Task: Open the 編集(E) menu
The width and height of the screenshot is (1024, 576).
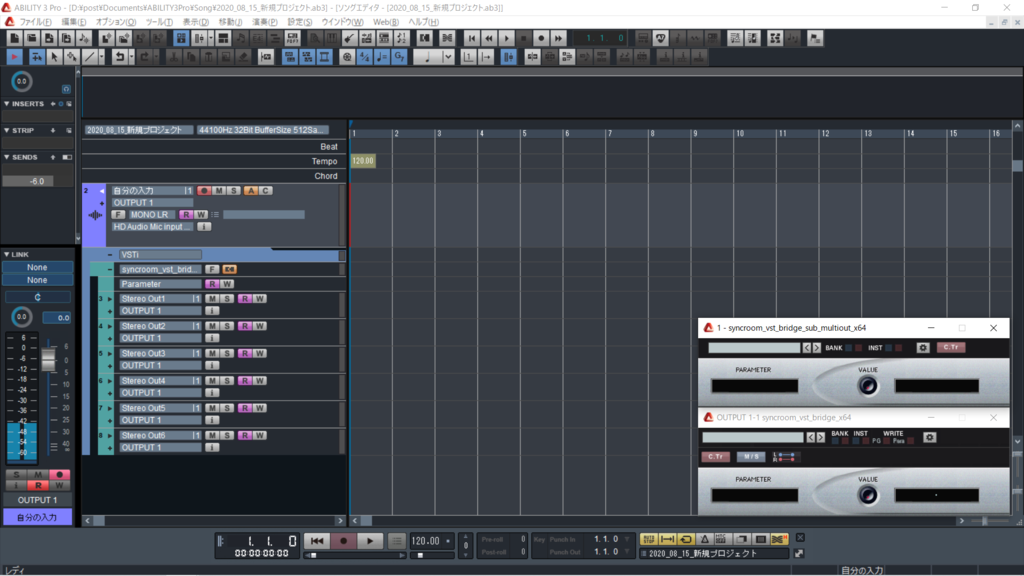Action: click(x=73, y=22)
